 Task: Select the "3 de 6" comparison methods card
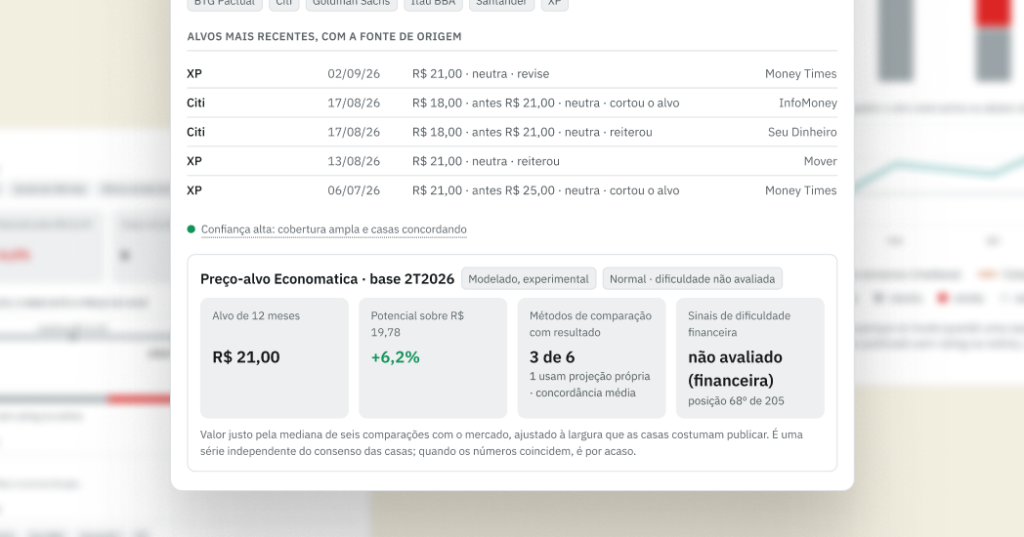[x=592, y=358]
